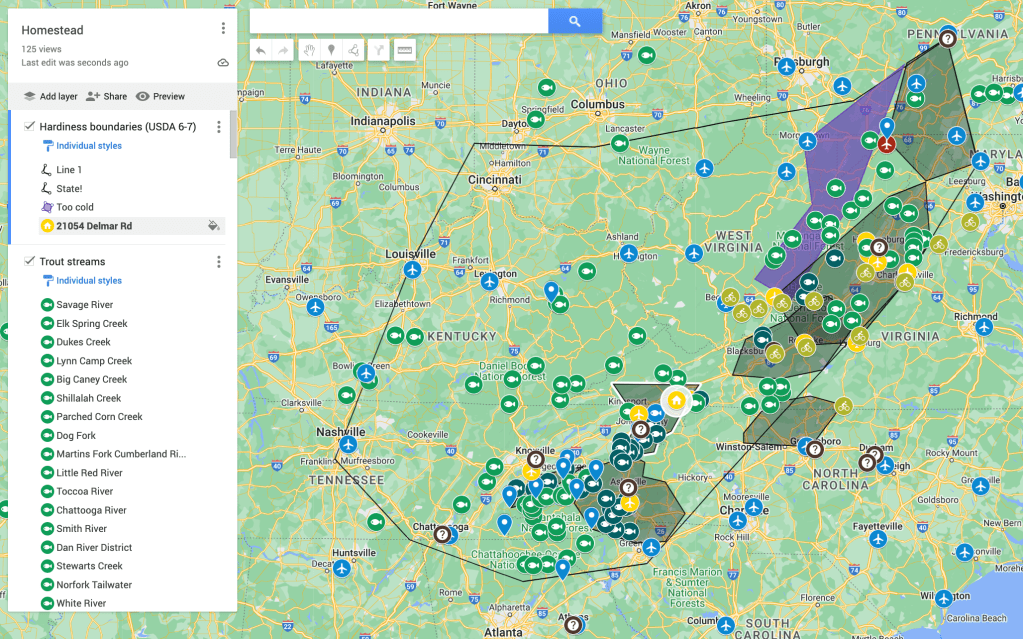This screenshot has height=639, width=1023.
Task: Toggle the Trout streams layer checkbox
Action: coord(29,262)
